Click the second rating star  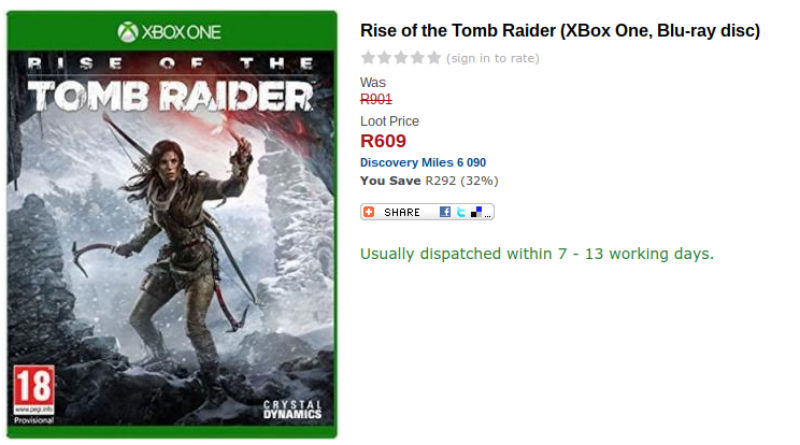[x=385, y=58]
